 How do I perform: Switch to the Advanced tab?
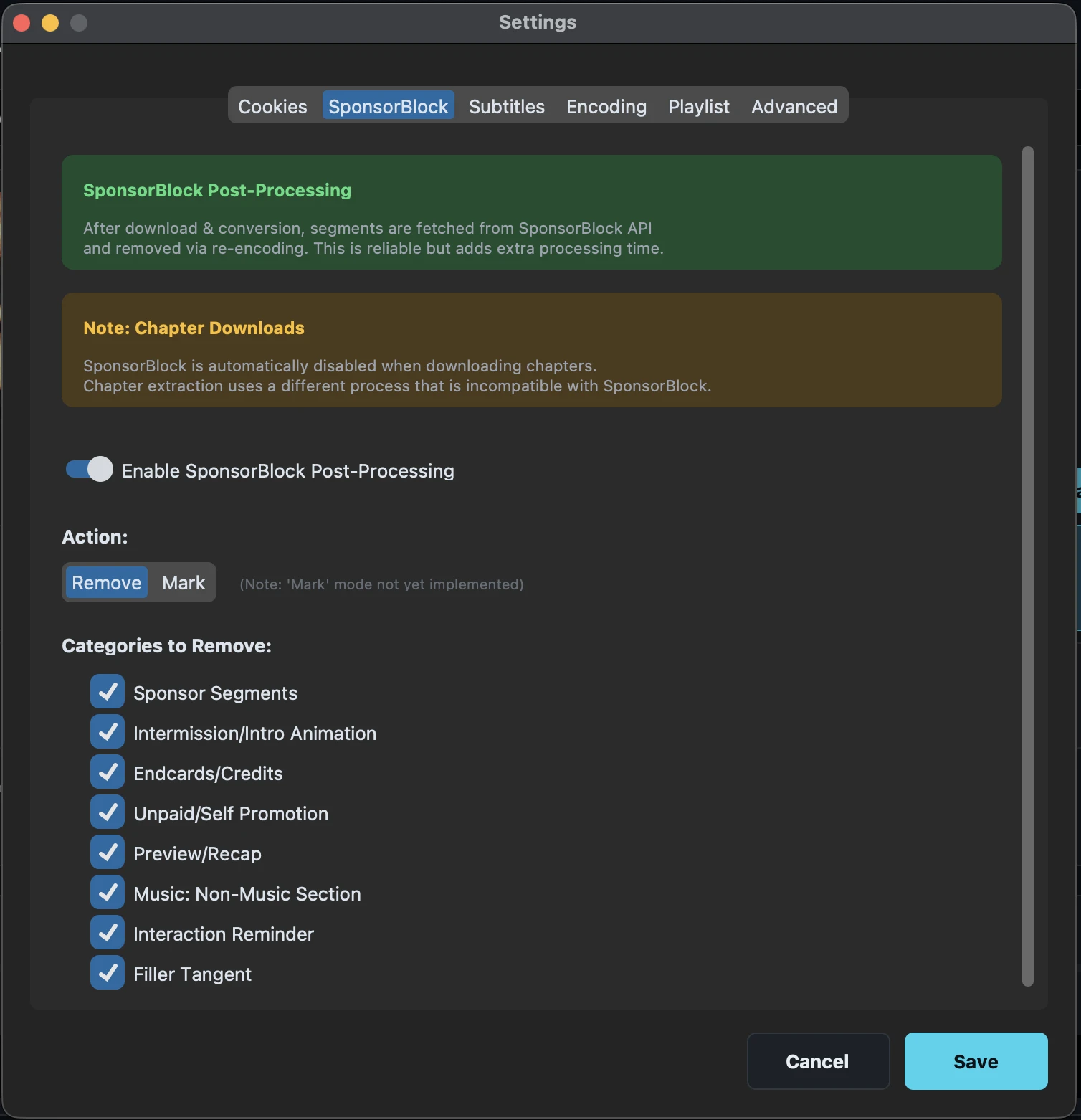click(794, 106)
